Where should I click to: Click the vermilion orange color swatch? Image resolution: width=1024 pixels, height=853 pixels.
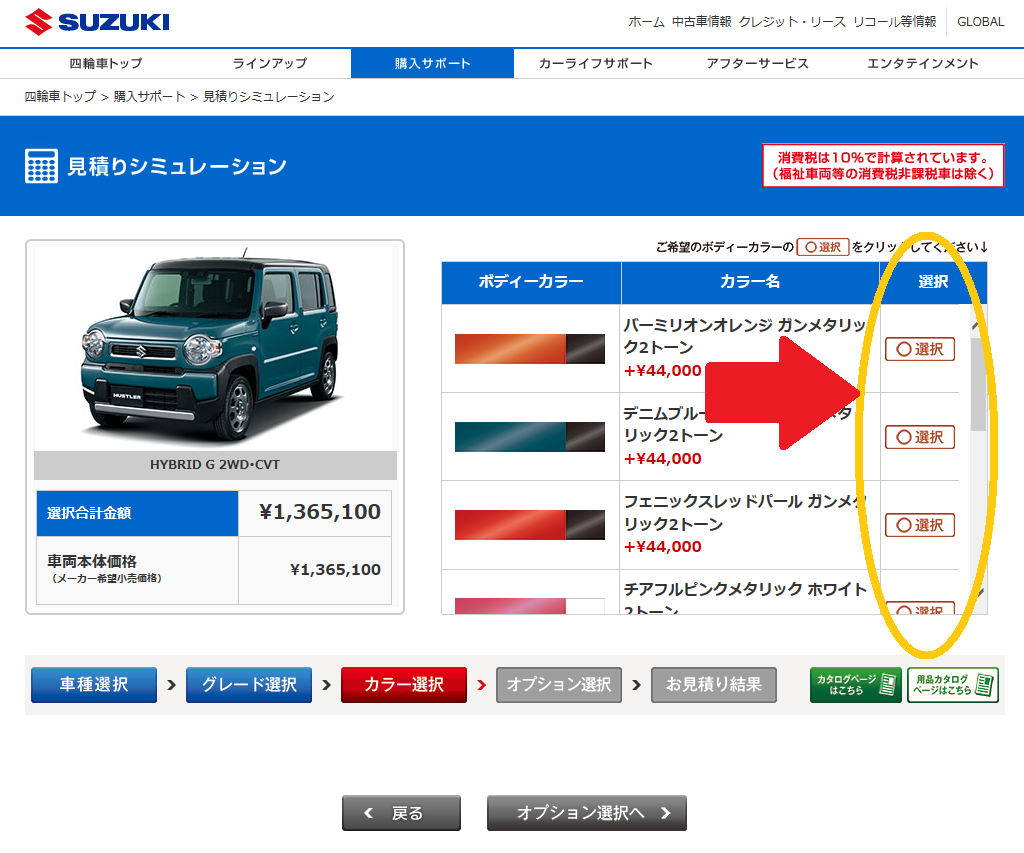tap(530, 349)
